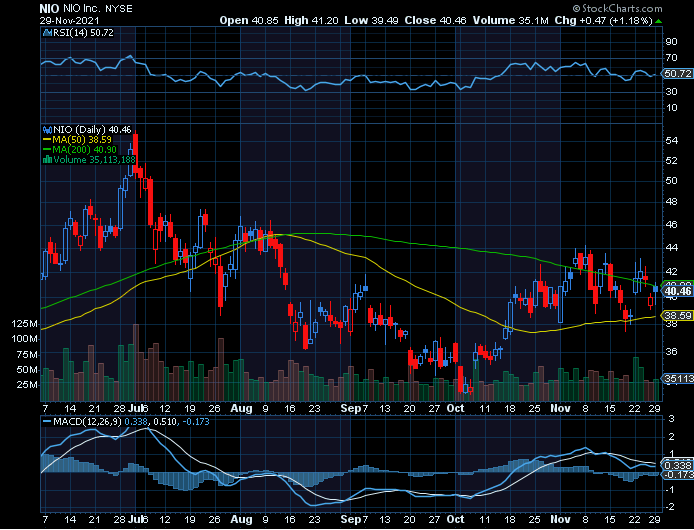
Task: Click the 25M volume axis label
Action: pos(27,385)
